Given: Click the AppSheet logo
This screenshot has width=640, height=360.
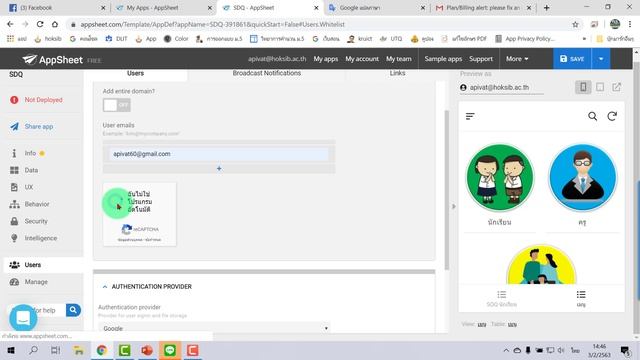Looking at the screenshot, I should [x=52, y=60].
